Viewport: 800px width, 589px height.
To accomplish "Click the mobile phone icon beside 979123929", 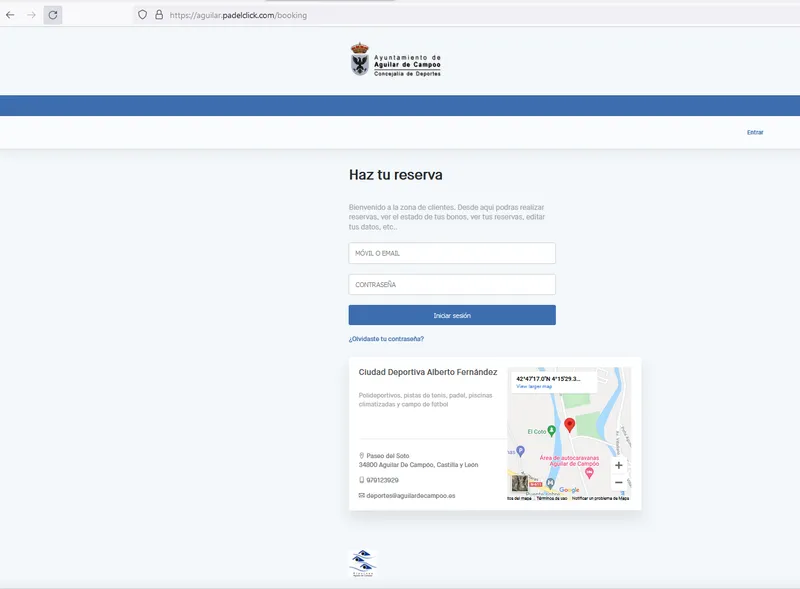I will [x=361, y=480].
